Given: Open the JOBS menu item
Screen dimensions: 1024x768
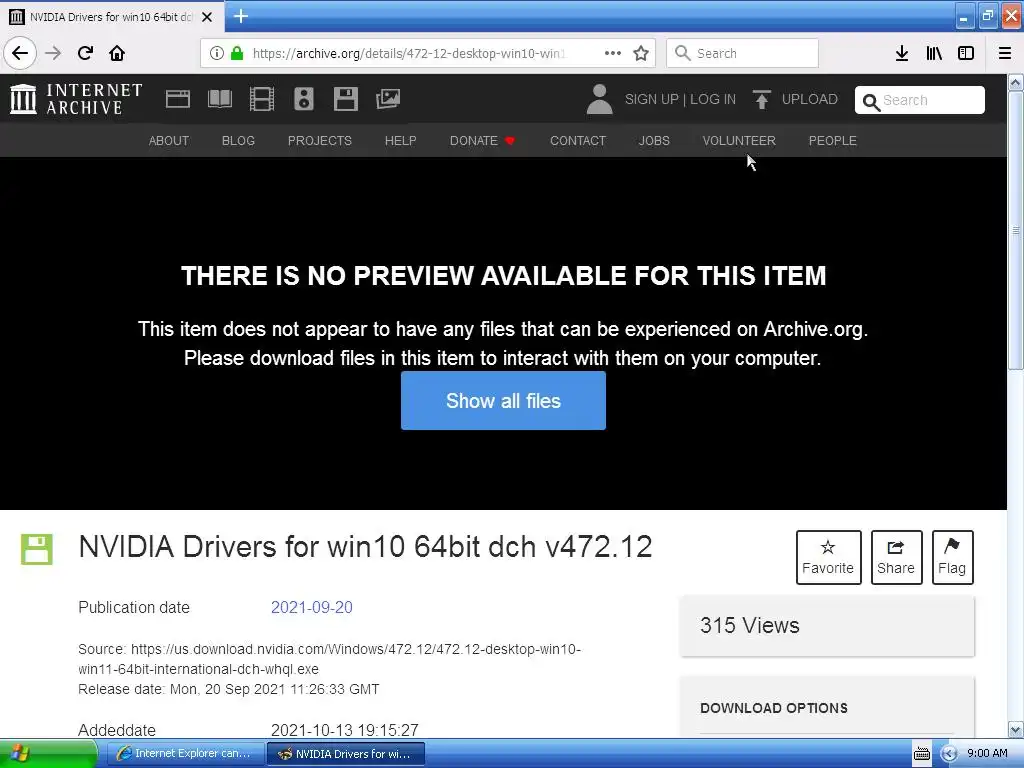Looking at the screenshot, I should 654,140.
